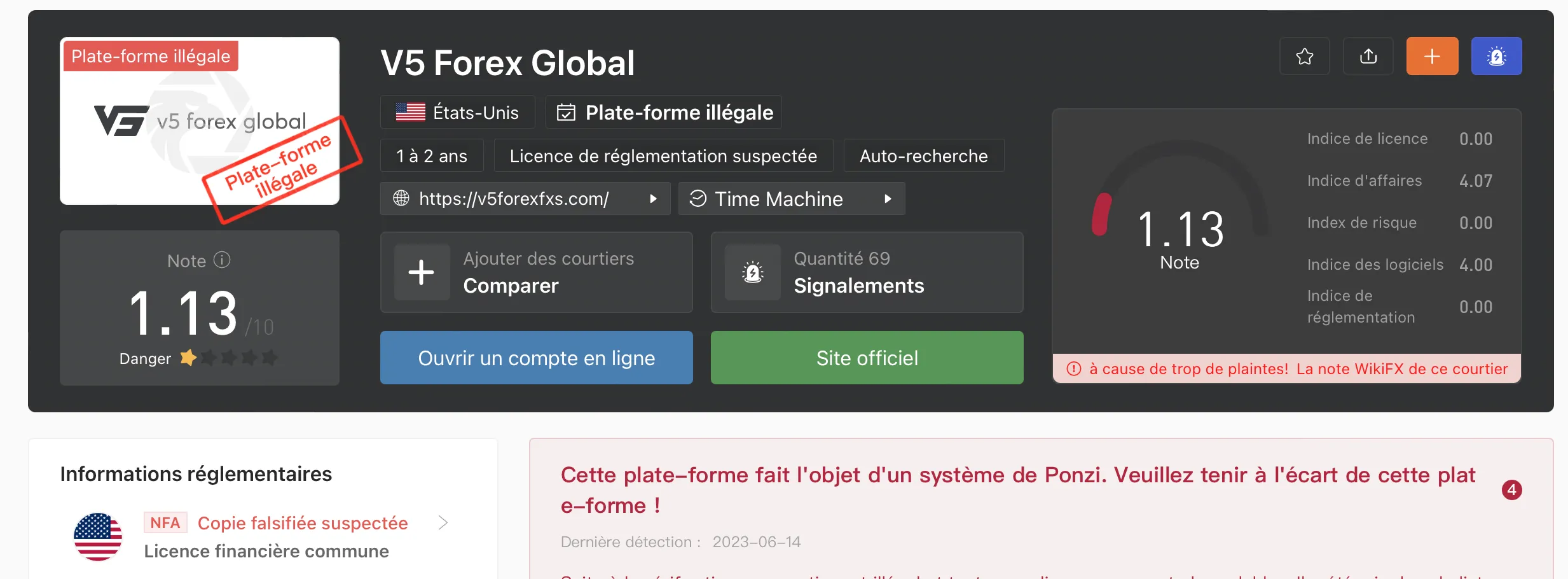Click Licence financière commune text

266,551
